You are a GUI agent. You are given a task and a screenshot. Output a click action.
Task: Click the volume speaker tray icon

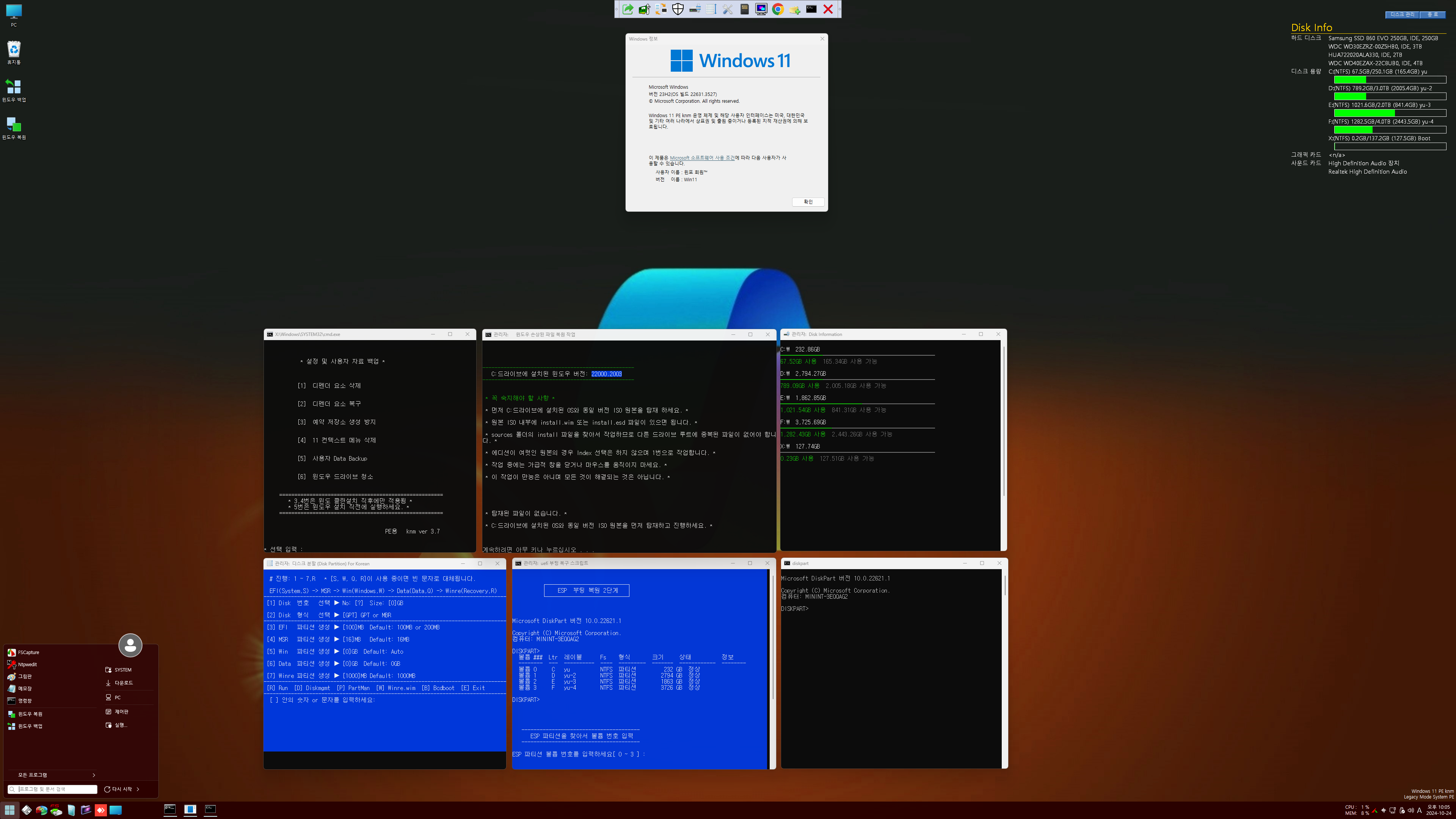pyautogui.click(x=1410, y=810)
